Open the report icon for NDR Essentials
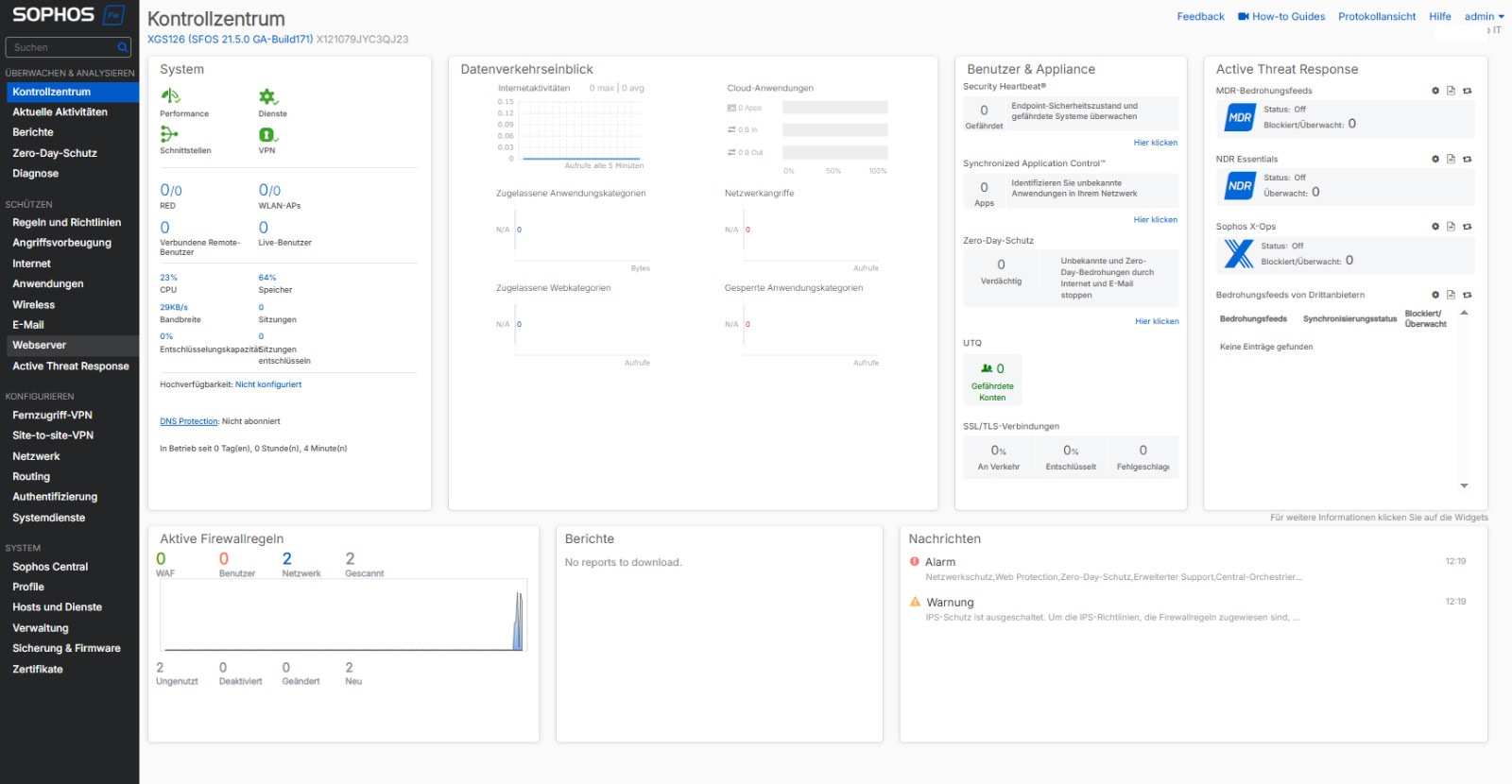This screenshot has width=1512, height=784. tap(1451, 159)
